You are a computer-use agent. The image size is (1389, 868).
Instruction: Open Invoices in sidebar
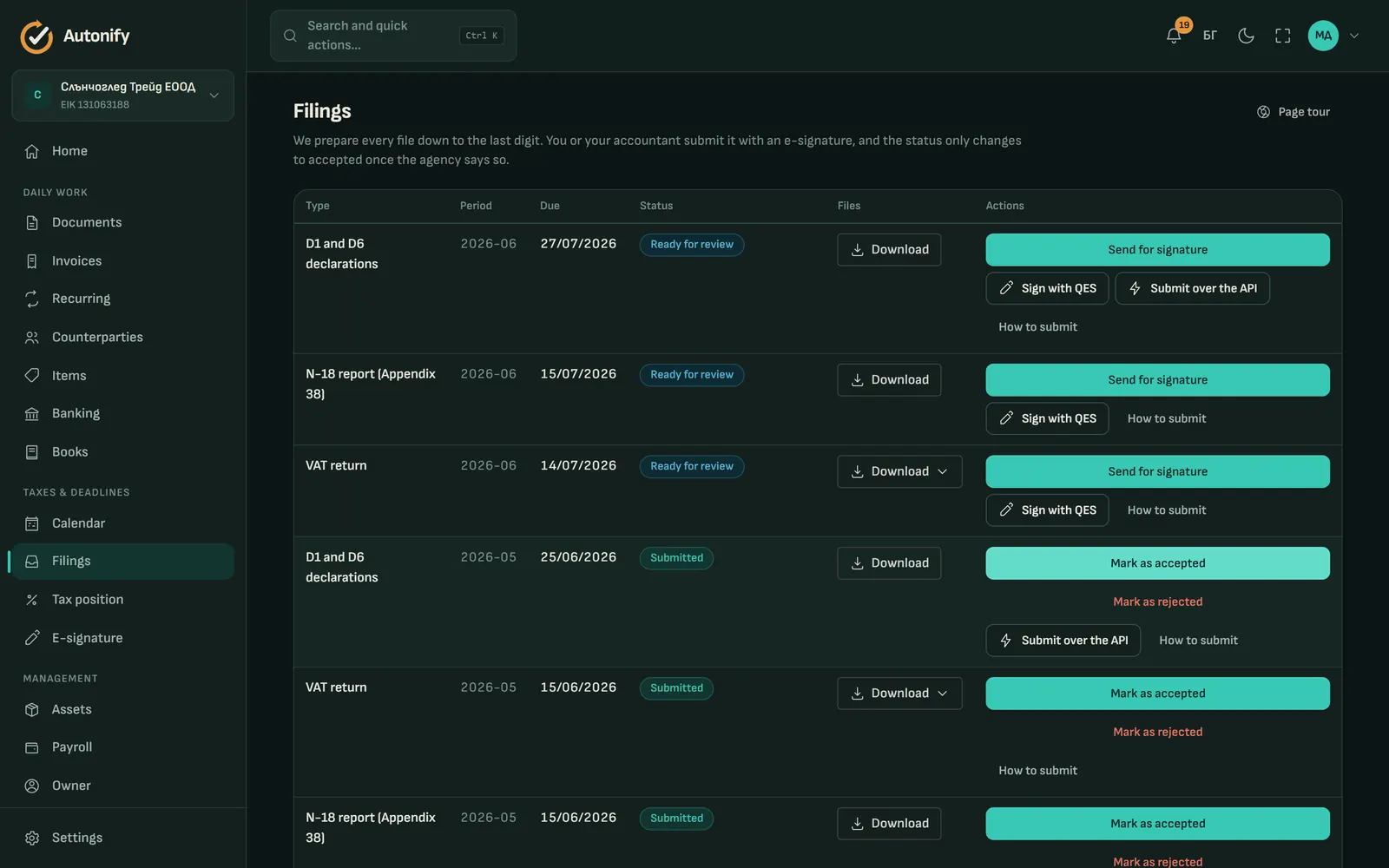pyautogui.click(x=122, y=260)
